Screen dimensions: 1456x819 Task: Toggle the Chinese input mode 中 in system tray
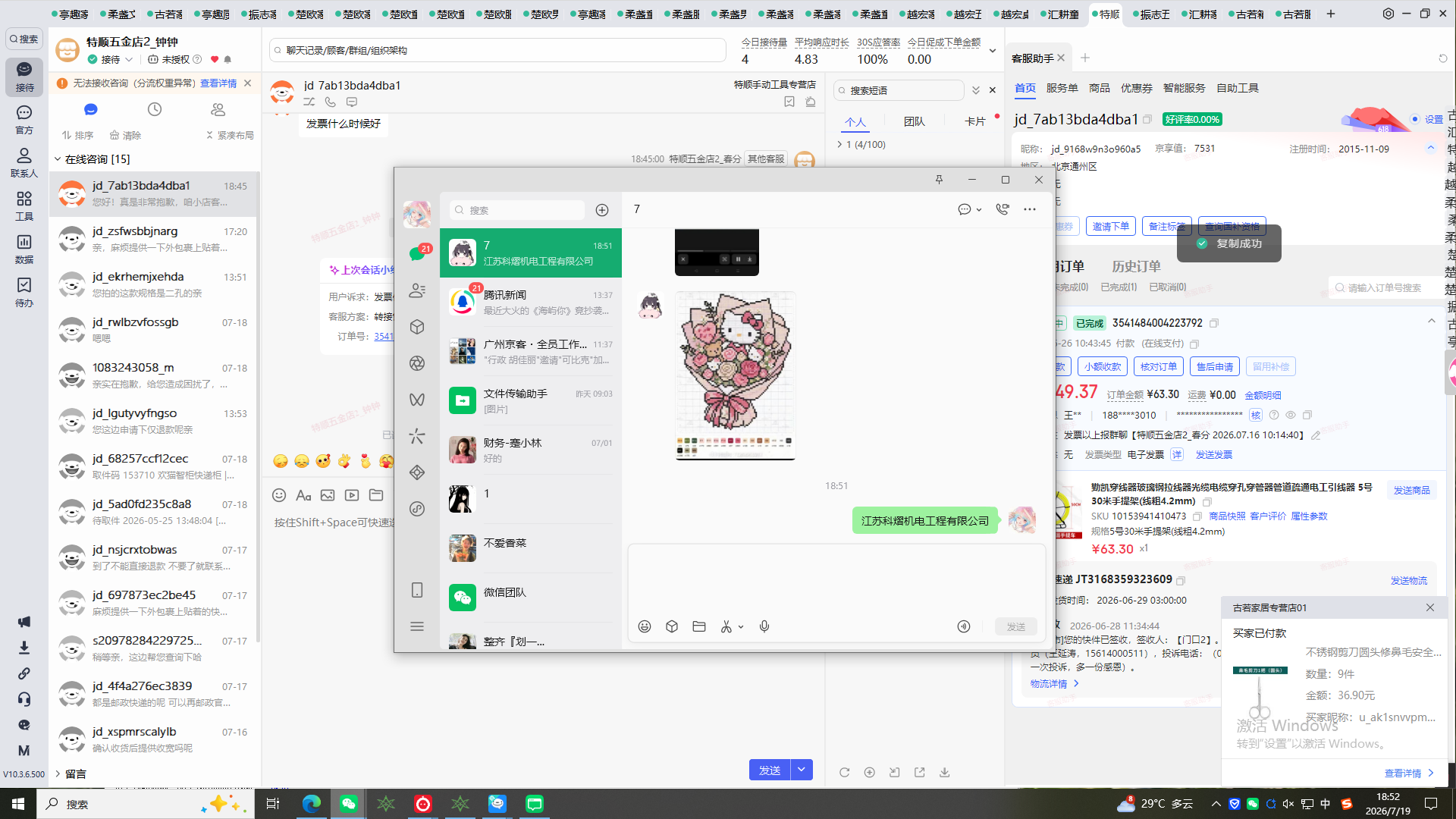point(1326,804)
